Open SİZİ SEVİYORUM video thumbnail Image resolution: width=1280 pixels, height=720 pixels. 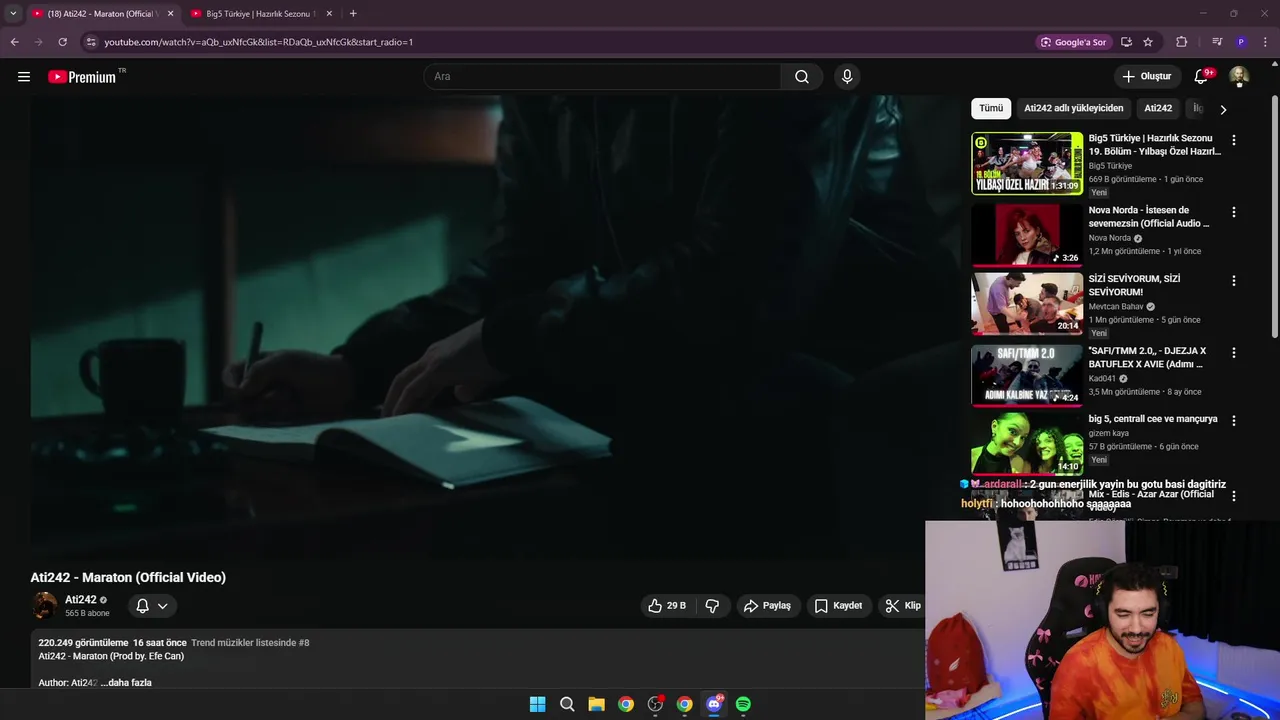[1027, 304]
